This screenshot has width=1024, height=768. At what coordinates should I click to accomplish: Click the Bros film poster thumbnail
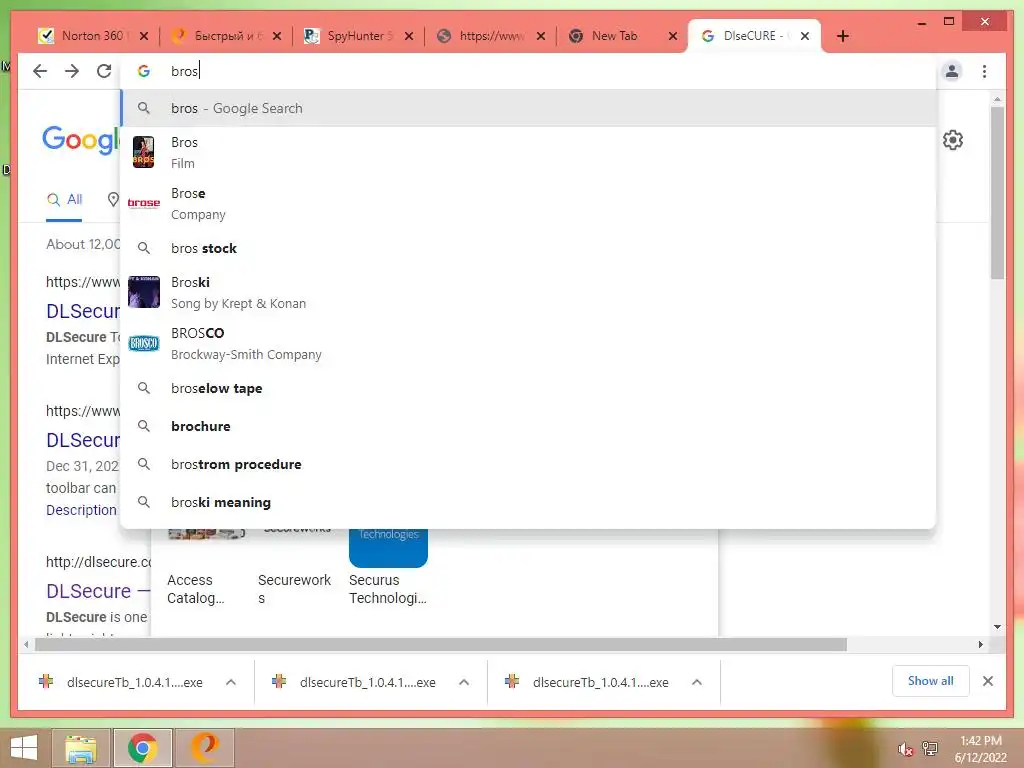(144, 152)
